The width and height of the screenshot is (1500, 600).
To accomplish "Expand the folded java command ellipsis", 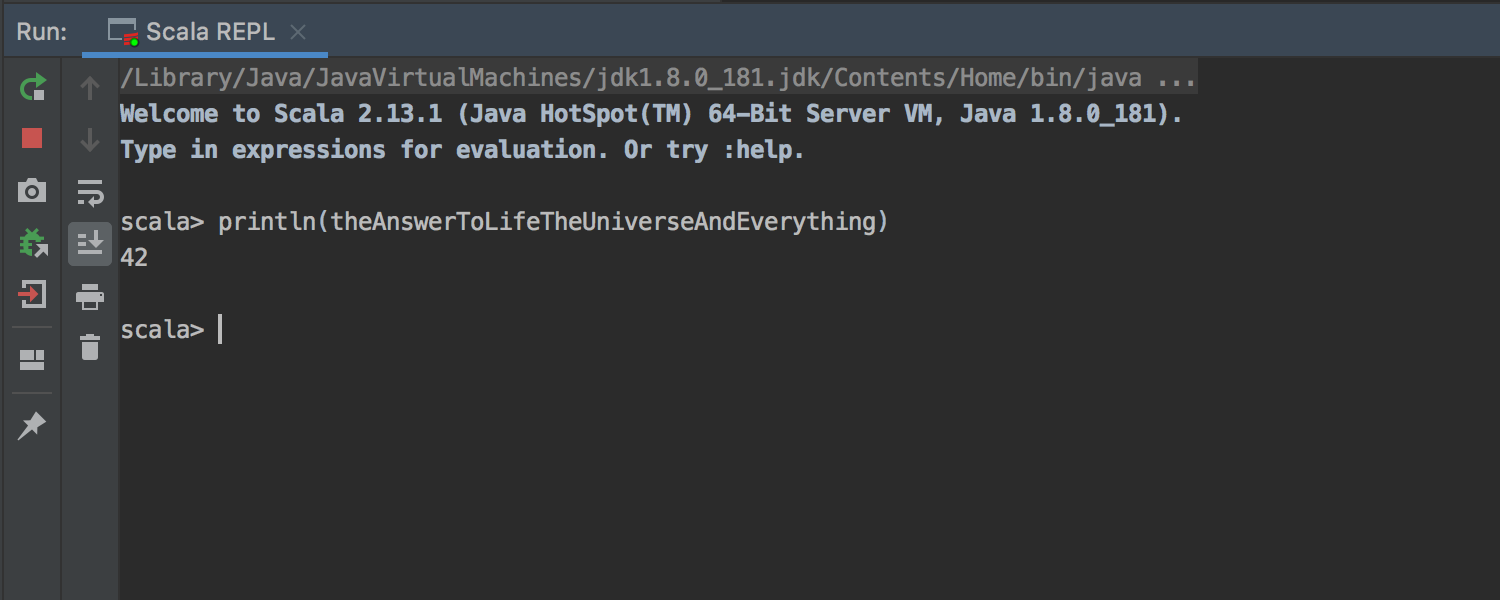I will 1176,78.
